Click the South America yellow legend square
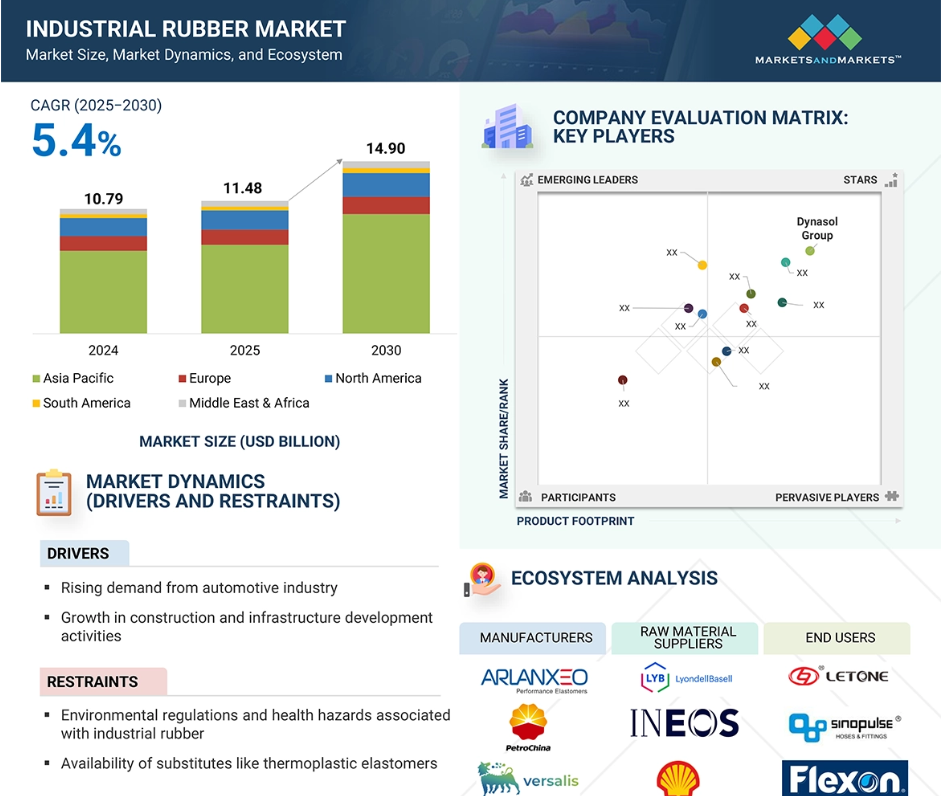Image resolution: width=942 pixels, height=796 pixels. [x=36, y=403]
